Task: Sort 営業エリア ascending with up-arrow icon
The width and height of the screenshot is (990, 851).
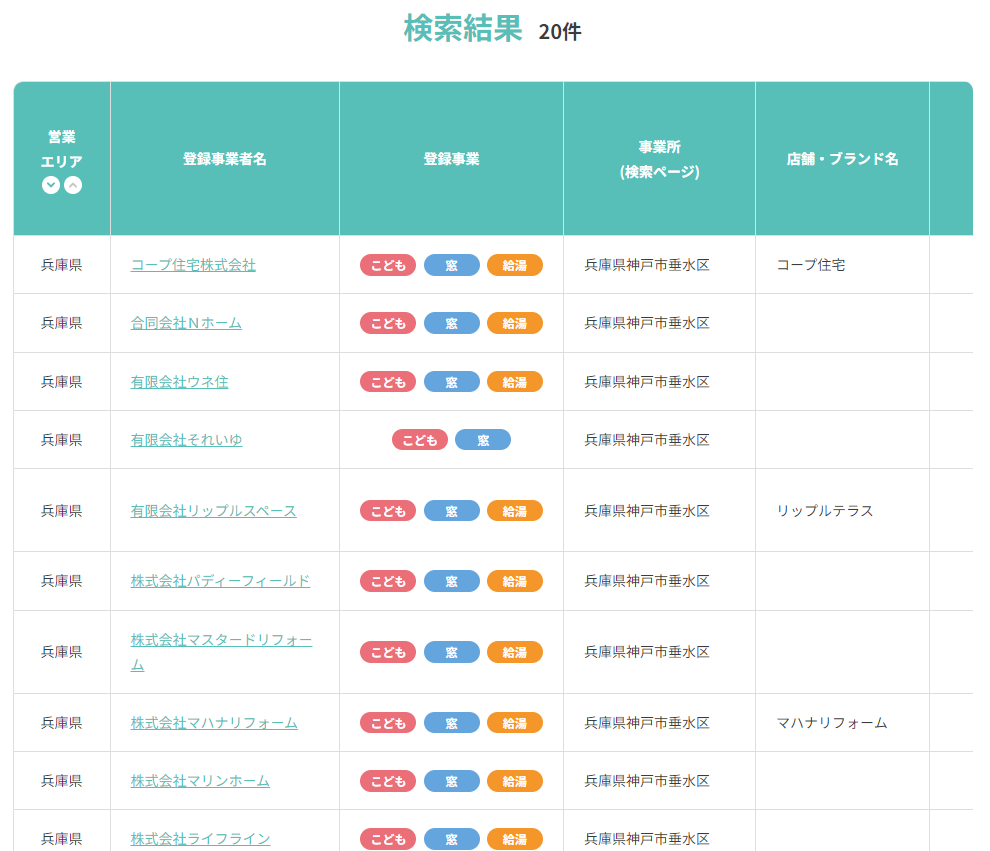Action: [73, 185]
